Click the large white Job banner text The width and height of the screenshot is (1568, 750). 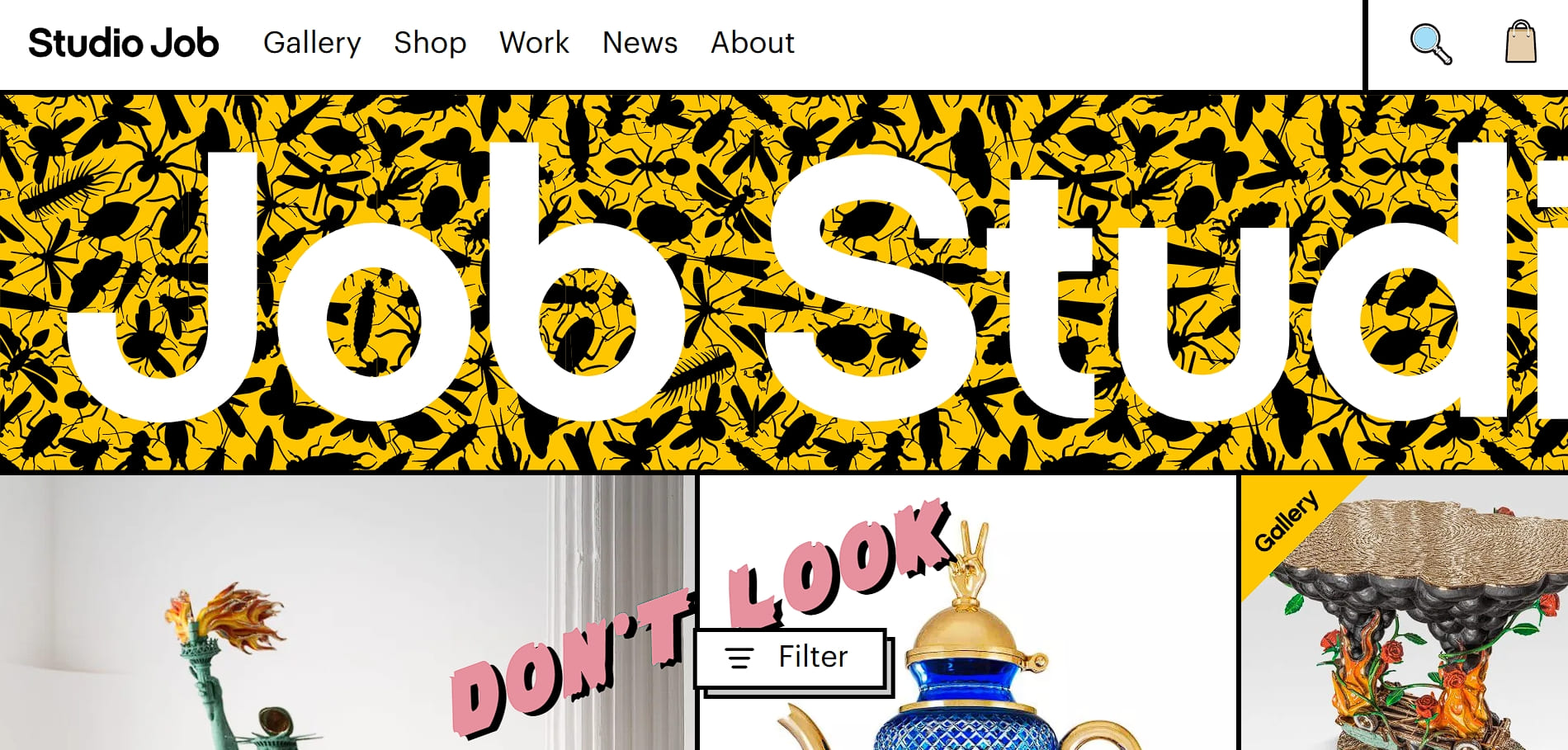click(x=375, y=282)
